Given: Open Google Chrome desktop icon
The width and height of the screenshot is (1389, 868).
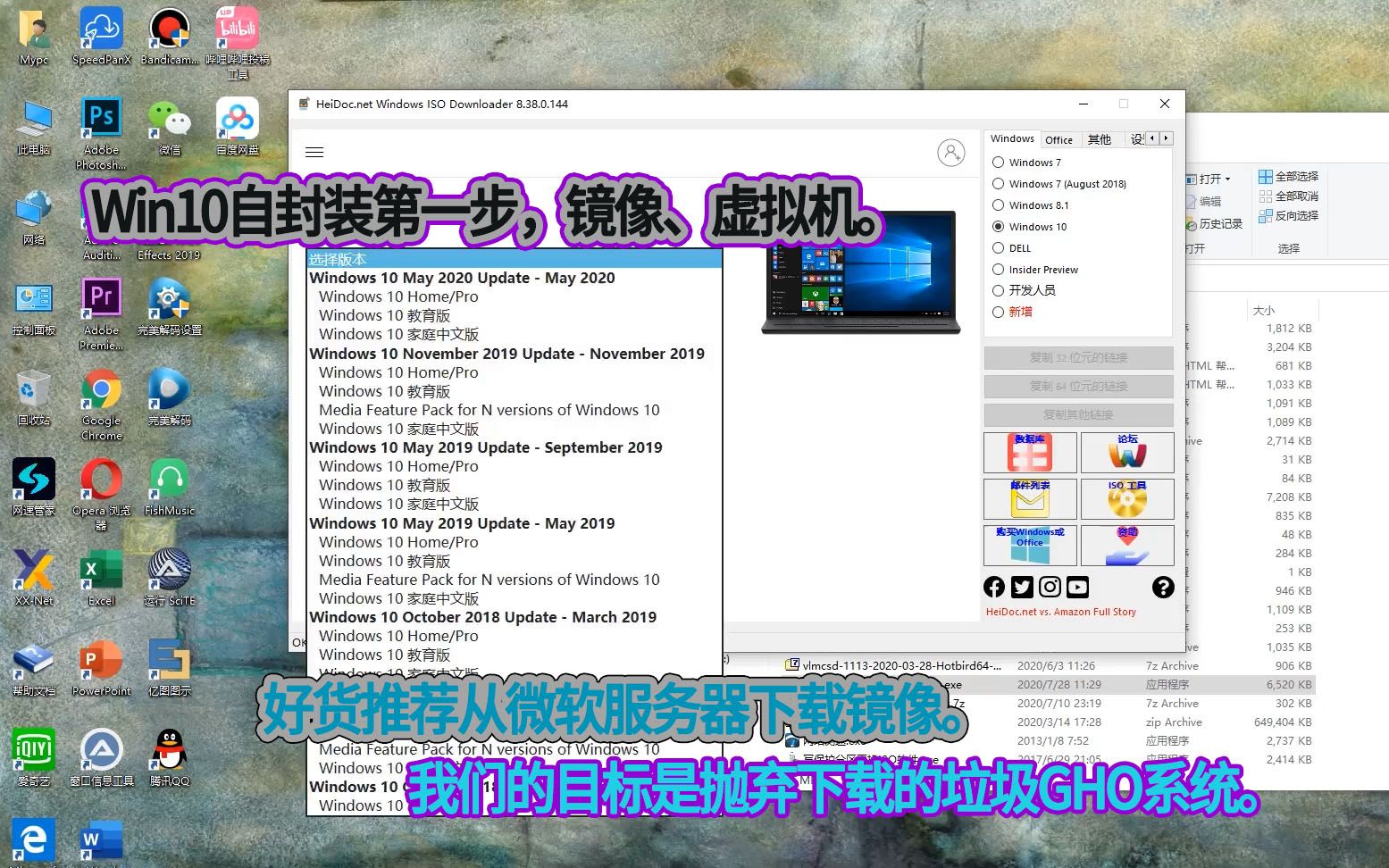Looking at the screenshot, I should (102, 405).
